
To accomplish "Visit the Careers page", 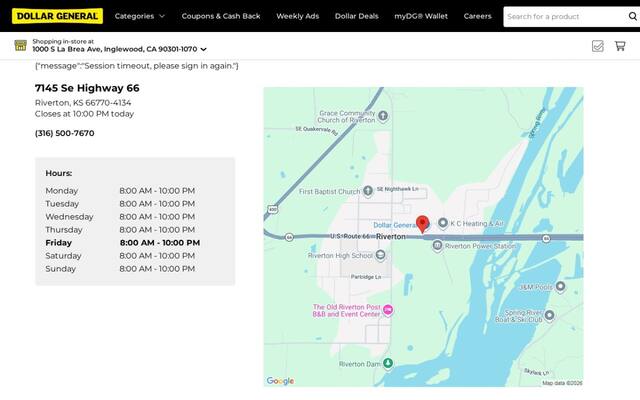I will [478, 16].
